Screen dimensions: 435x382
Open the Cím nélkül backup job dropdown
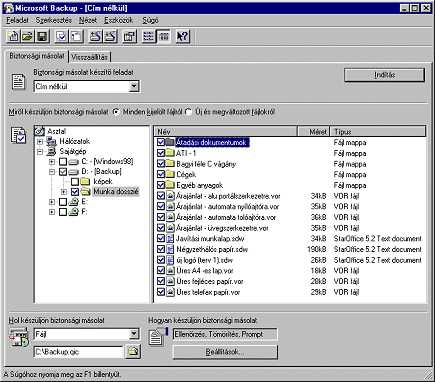[134, 87]
